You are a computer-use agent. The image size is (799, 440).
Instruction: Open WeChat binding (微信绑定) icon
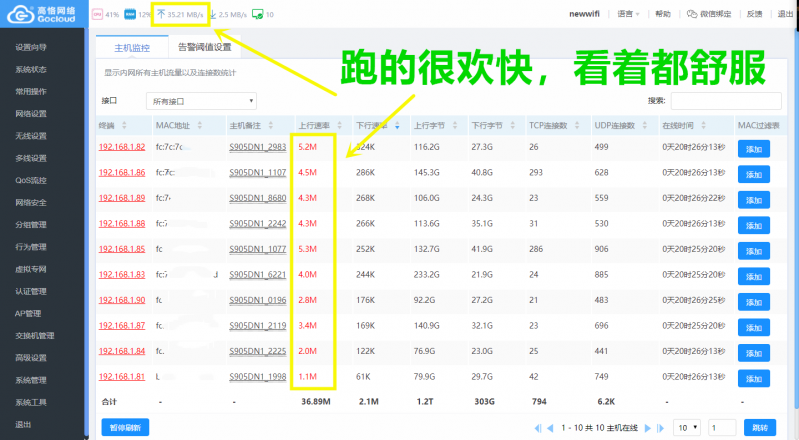pos(693,15)
